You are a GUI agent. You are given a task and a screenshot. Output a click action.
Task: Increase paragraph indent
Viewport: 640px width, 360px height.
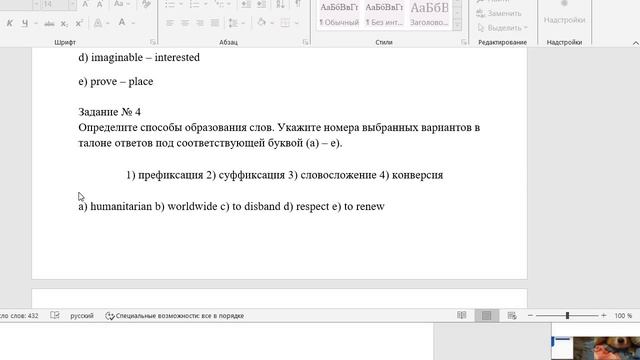pyautogui.click(x=262, y=4)
